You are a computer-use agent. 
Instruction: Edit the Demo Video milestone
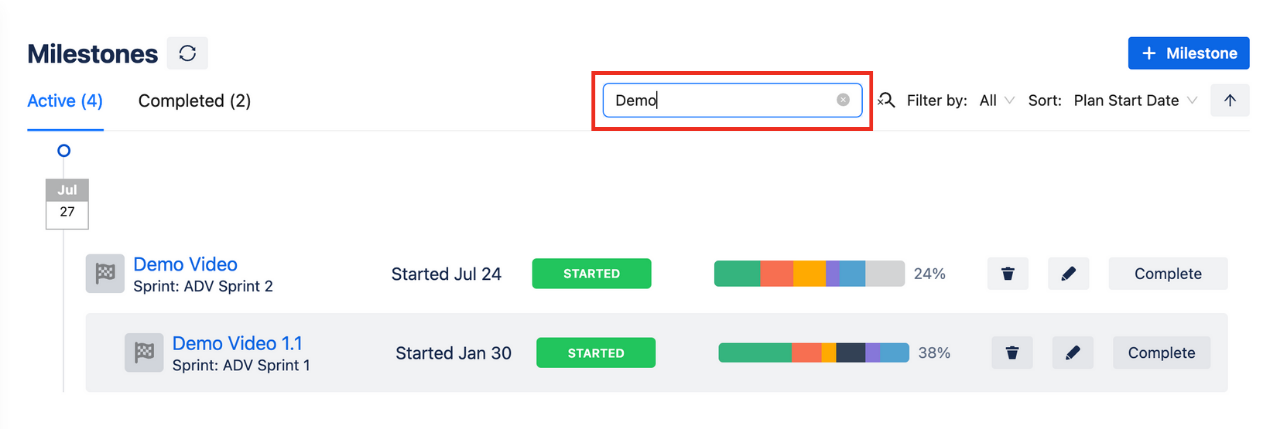pyautogui.click(x=1068, y=274)
